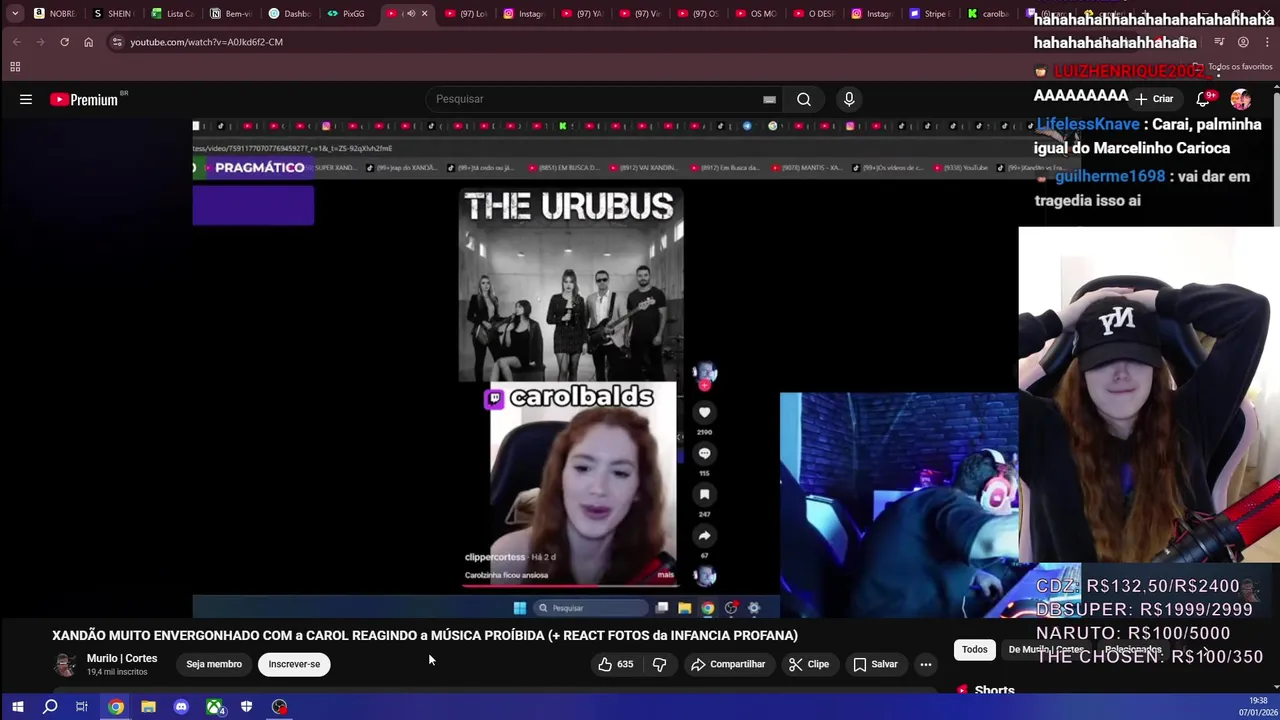Close the active YouTube tab
This screenshot has height=720, width=1280.
coord(424,14)
